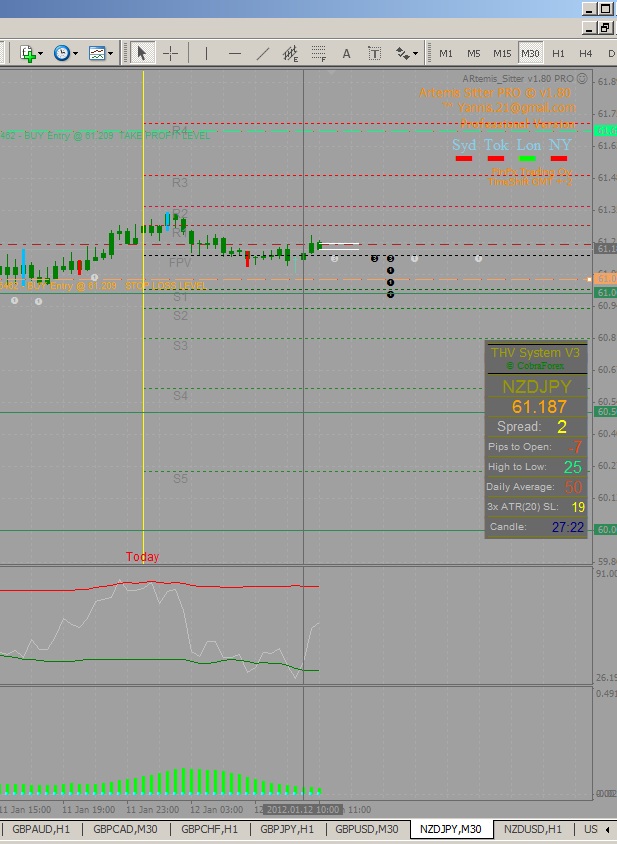
Task: Switch chart to M5 timeframe
Action: [473, 53]
